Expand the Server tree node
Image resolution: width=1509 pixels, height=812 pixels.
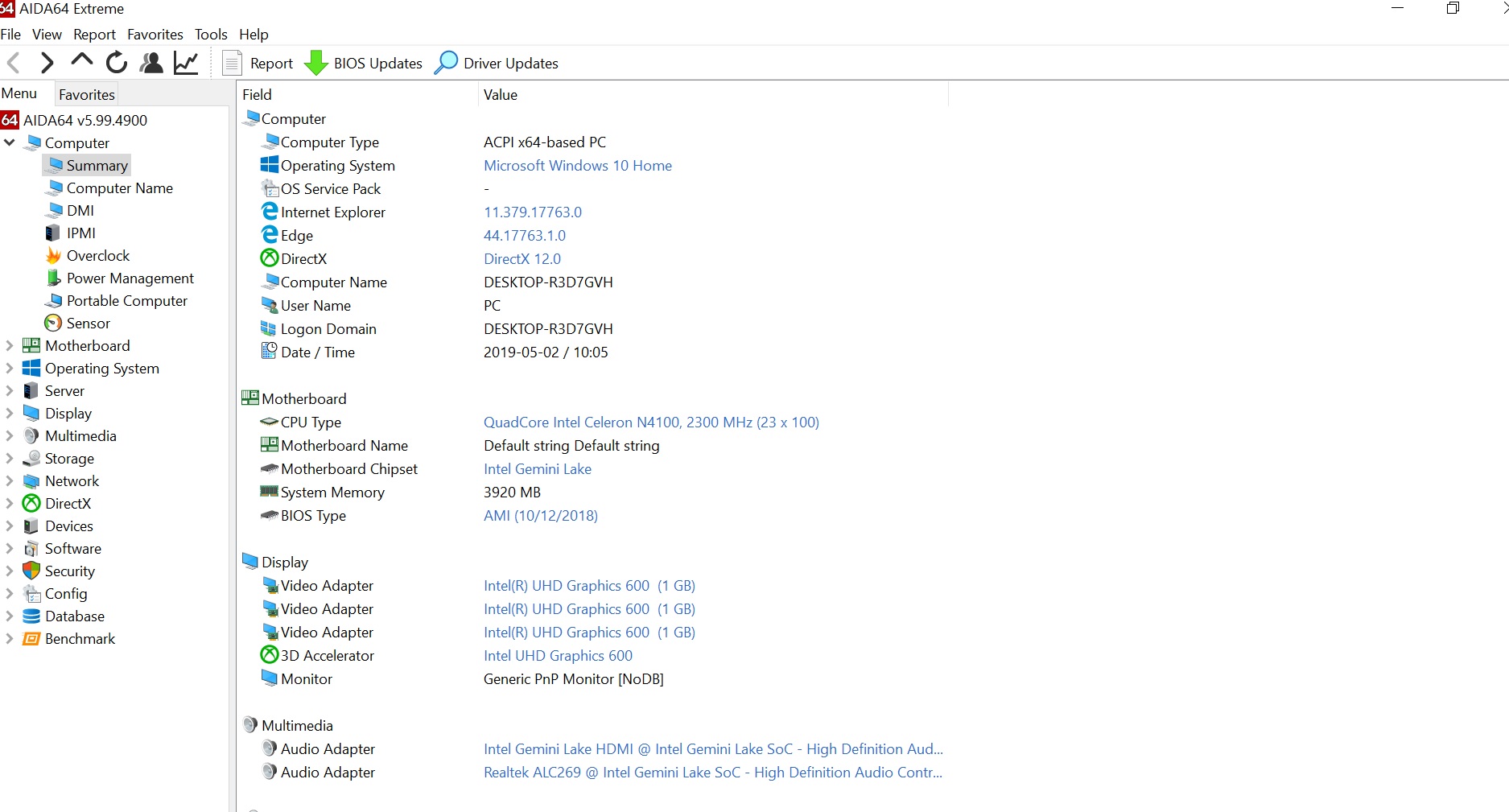point(10,390)
